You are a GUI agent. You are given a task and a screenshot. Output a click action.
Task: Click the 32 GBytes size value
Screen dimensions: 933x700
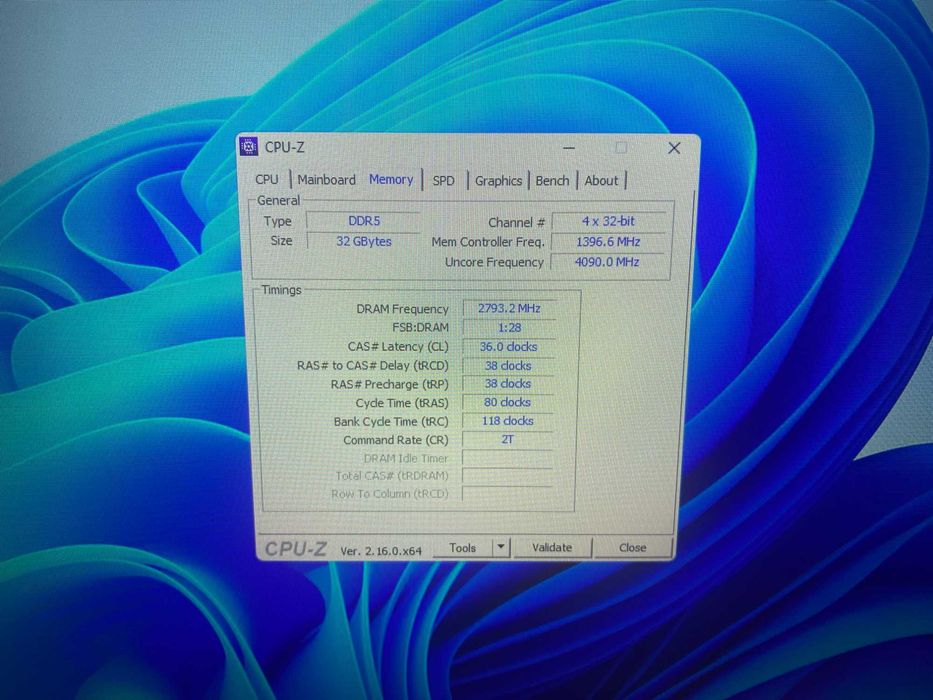click(364, 241)
